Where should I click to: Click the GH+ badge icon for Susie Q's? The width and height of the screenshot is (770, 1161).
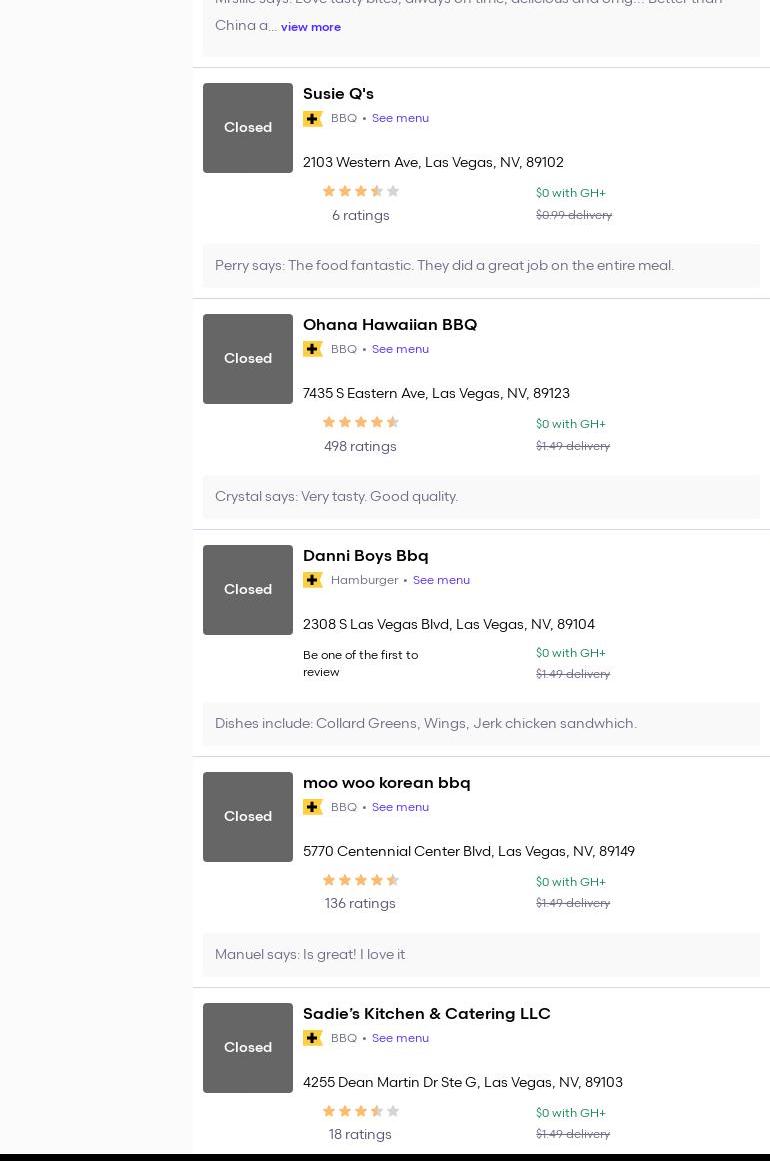tap(313, 118)
